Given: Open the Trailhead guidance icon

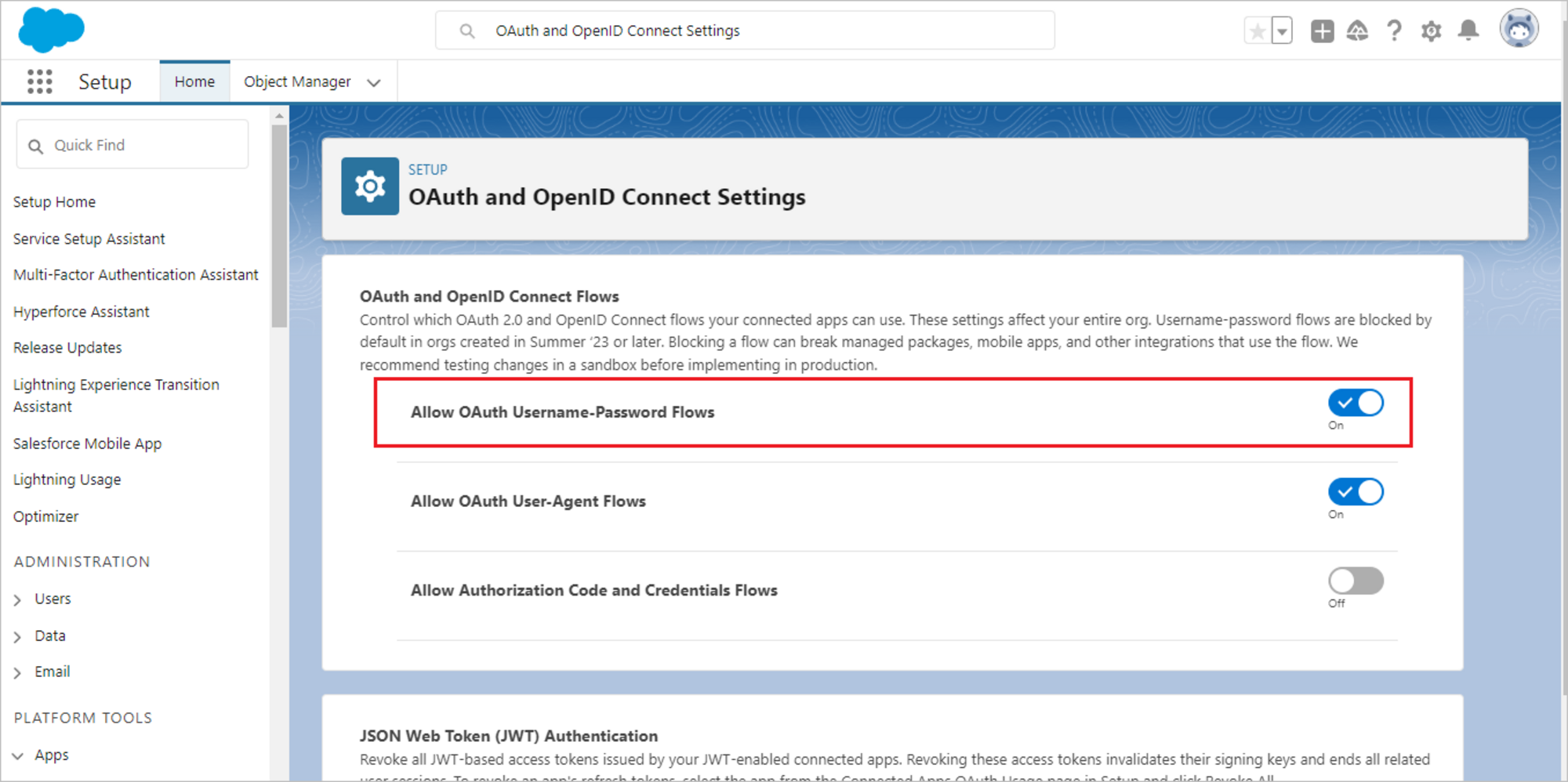Looking at the screenshot, I should pyautogui.click(x=1357, y=31).
